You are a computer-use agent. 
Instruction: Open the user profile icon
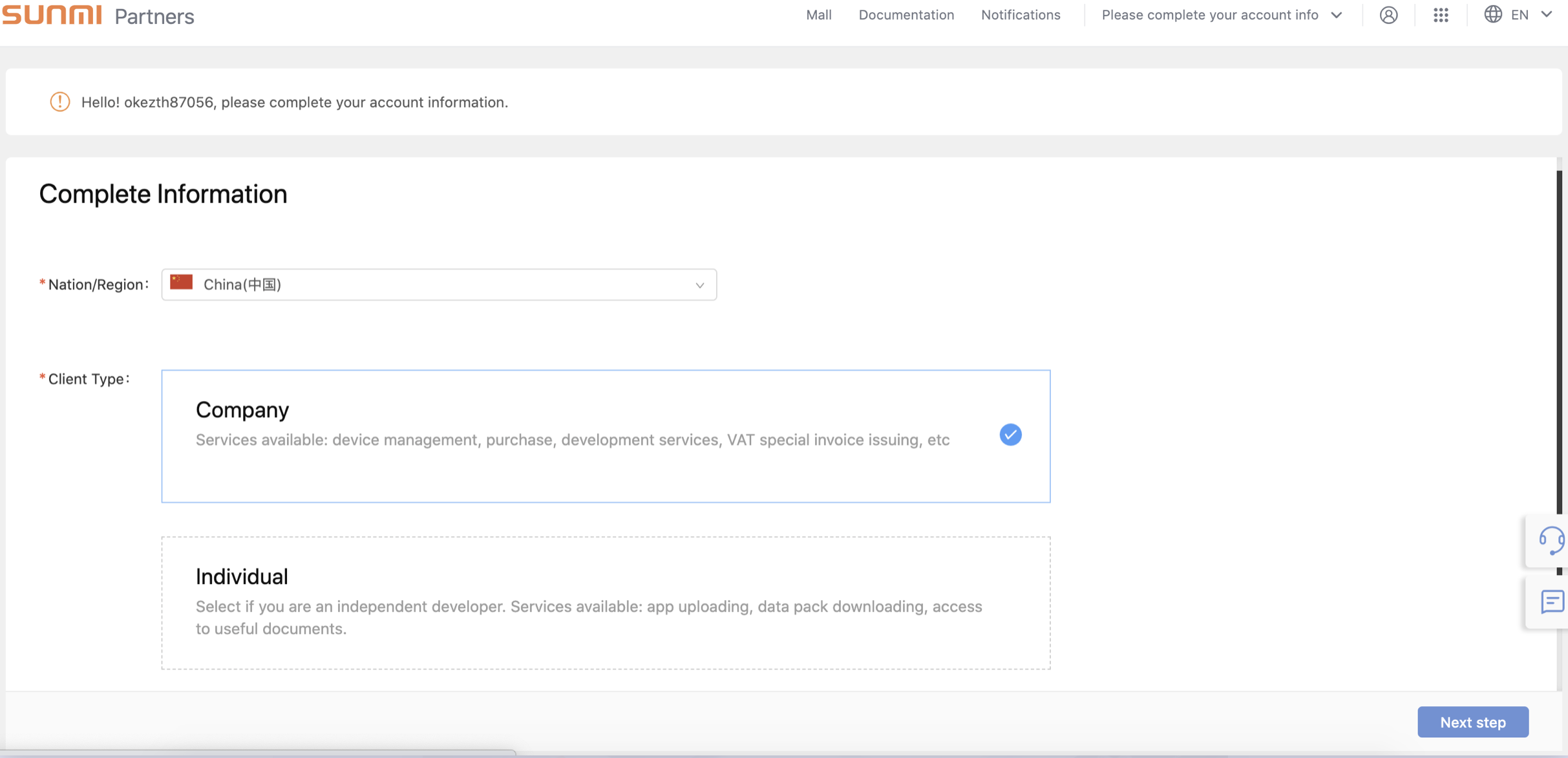click(x=1388, y=15)
